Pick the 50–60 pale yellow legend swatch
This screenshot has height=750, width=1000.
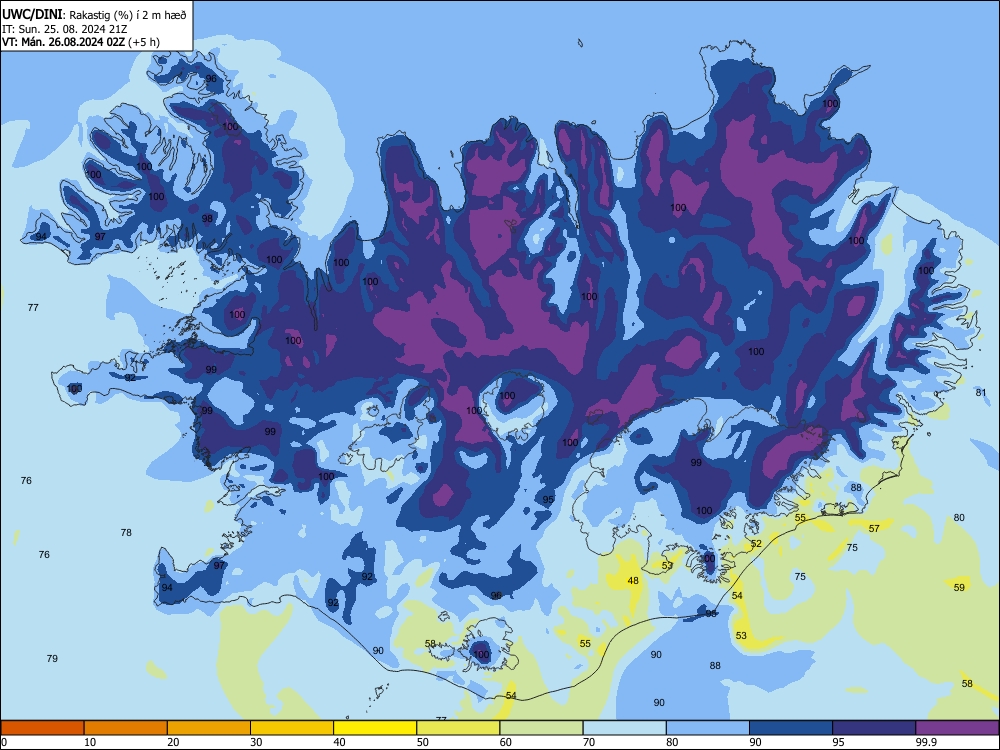coord(458,728)
